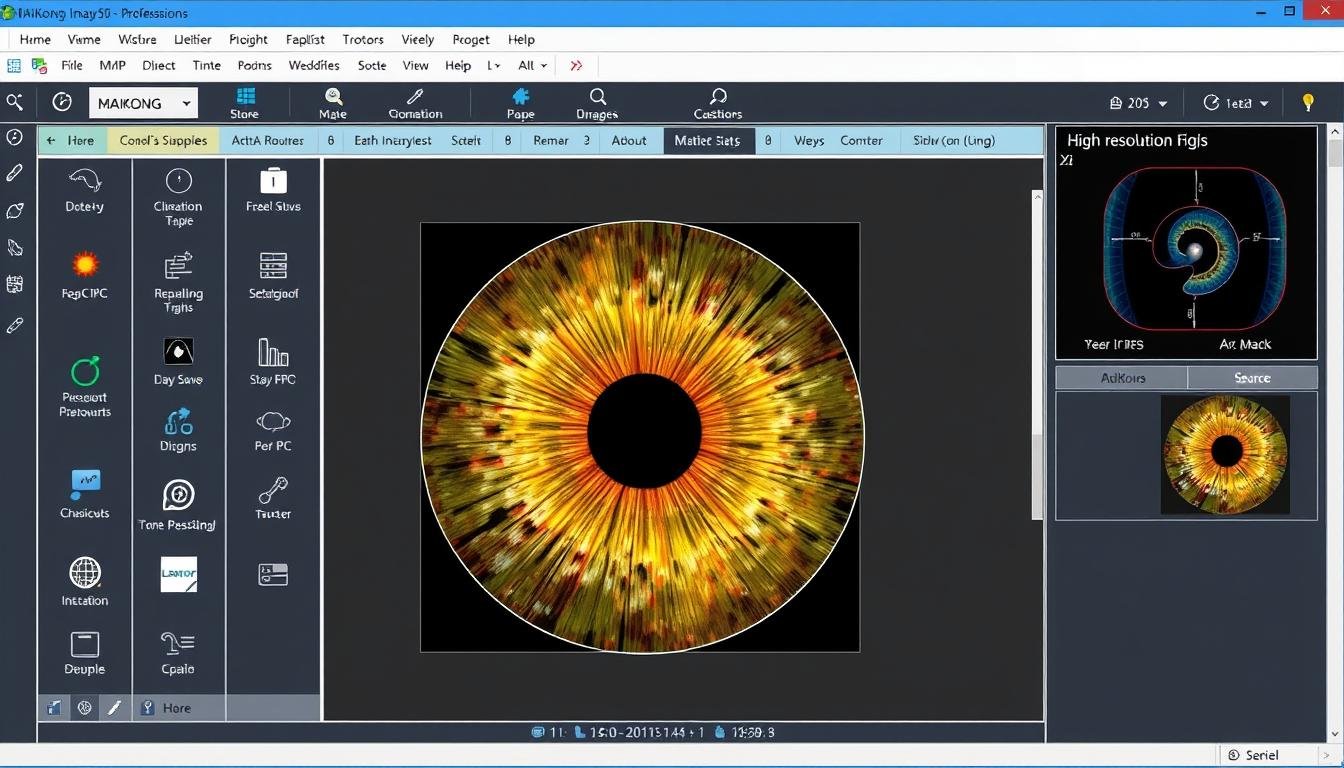Image resolution: width=1344 pixels, height=768 pixels.
Task: Open the File menu
Action: click(x=71, y=65)
